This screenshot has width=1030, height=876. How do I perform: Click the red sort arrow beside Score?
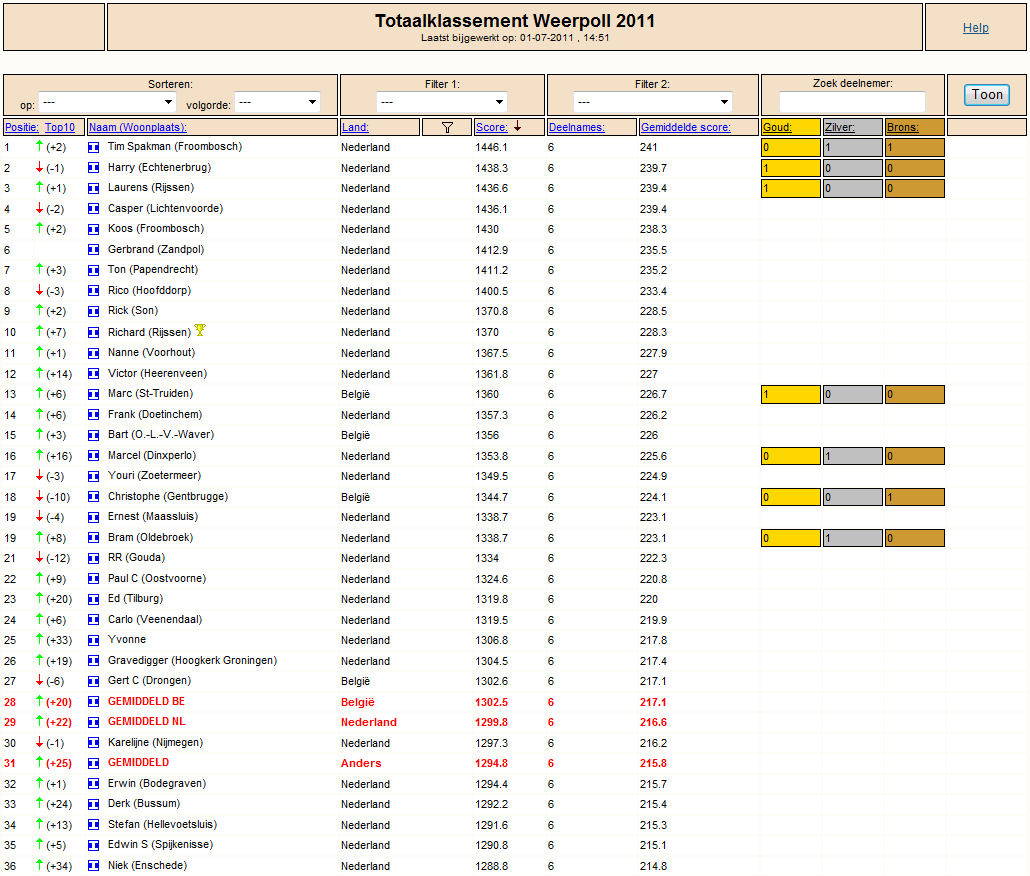coord(517,126)
